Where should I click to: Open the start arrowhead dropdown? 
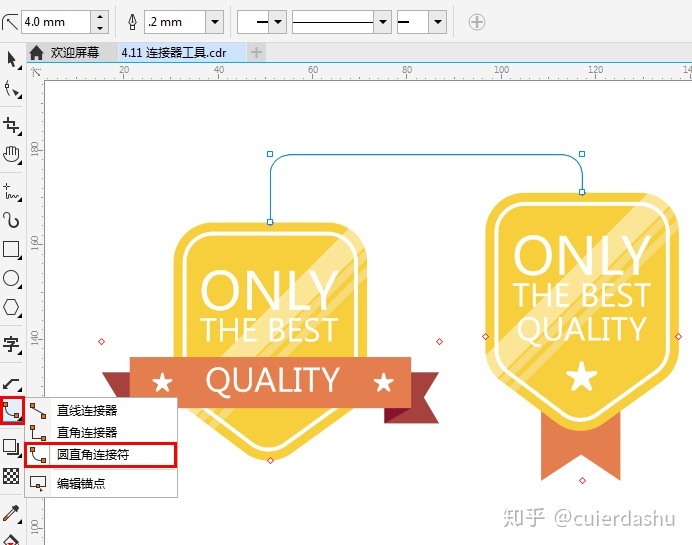[x=278, y=22]
